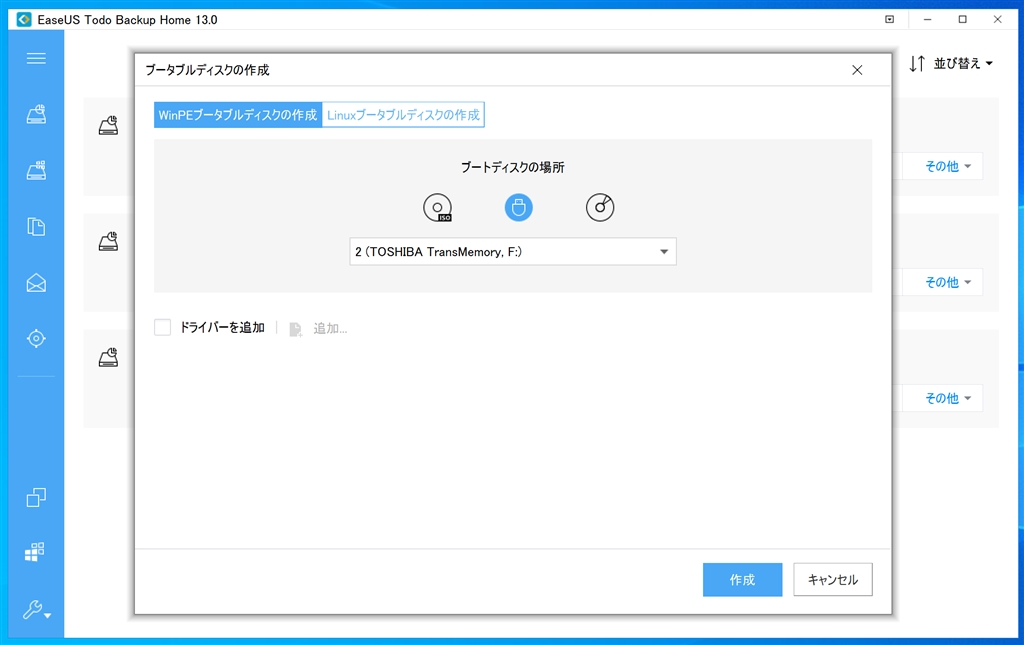This screenshot has height=645, width=1024.
Task: Select CD/DVD boot disk location
Action: click(x=600, y=208)
